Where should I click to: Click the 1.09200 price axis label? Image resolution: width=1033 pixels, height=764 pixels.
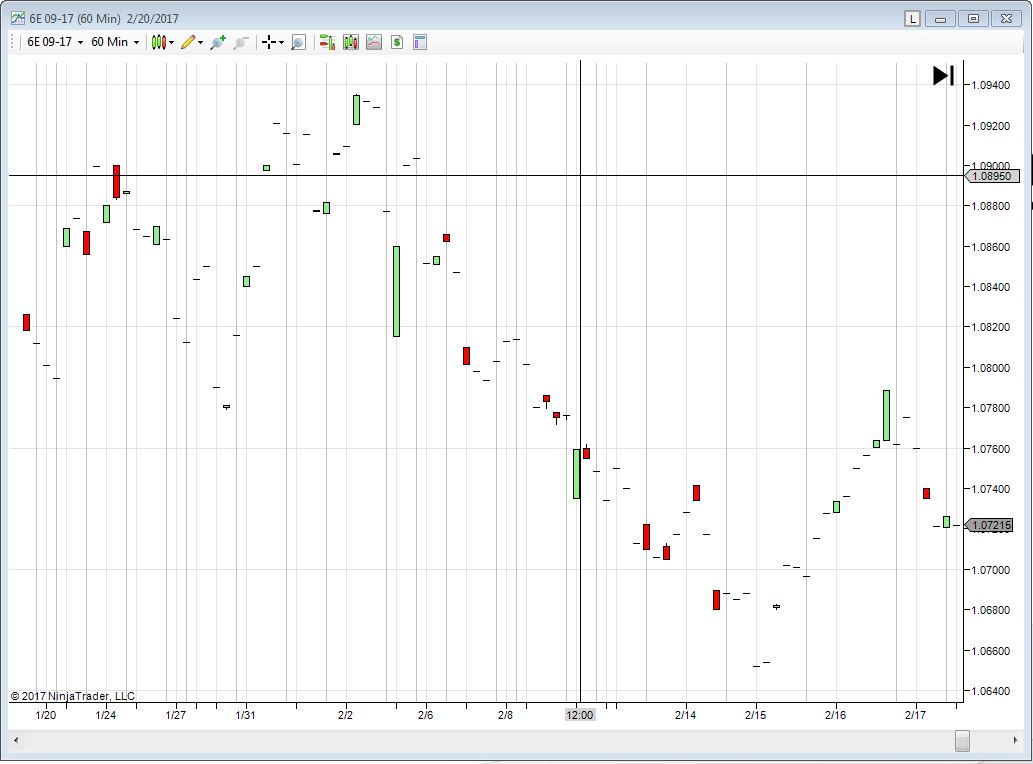coord(991,126)
